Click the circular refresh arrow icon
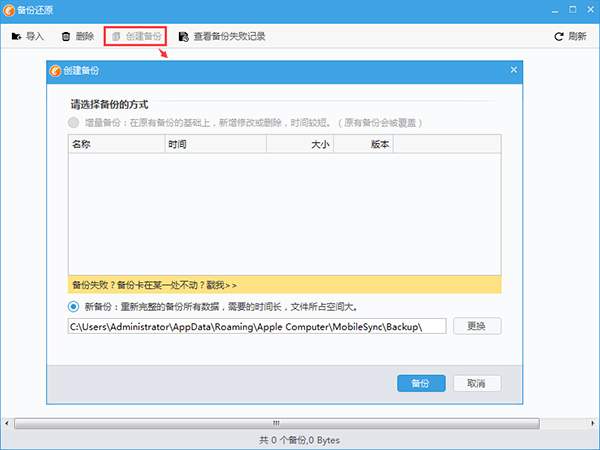 click(559, 36)
